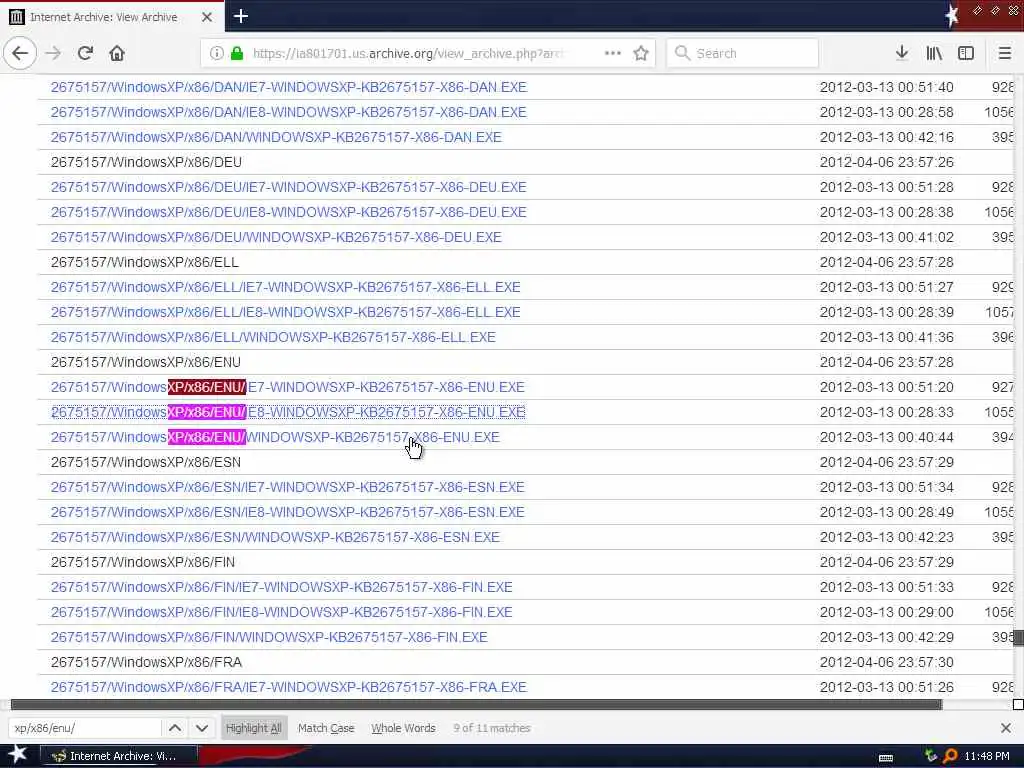
Task: Click the 2675157/WindowsXP/x86/ENU folder row text
Action: (x=146, y=362)
